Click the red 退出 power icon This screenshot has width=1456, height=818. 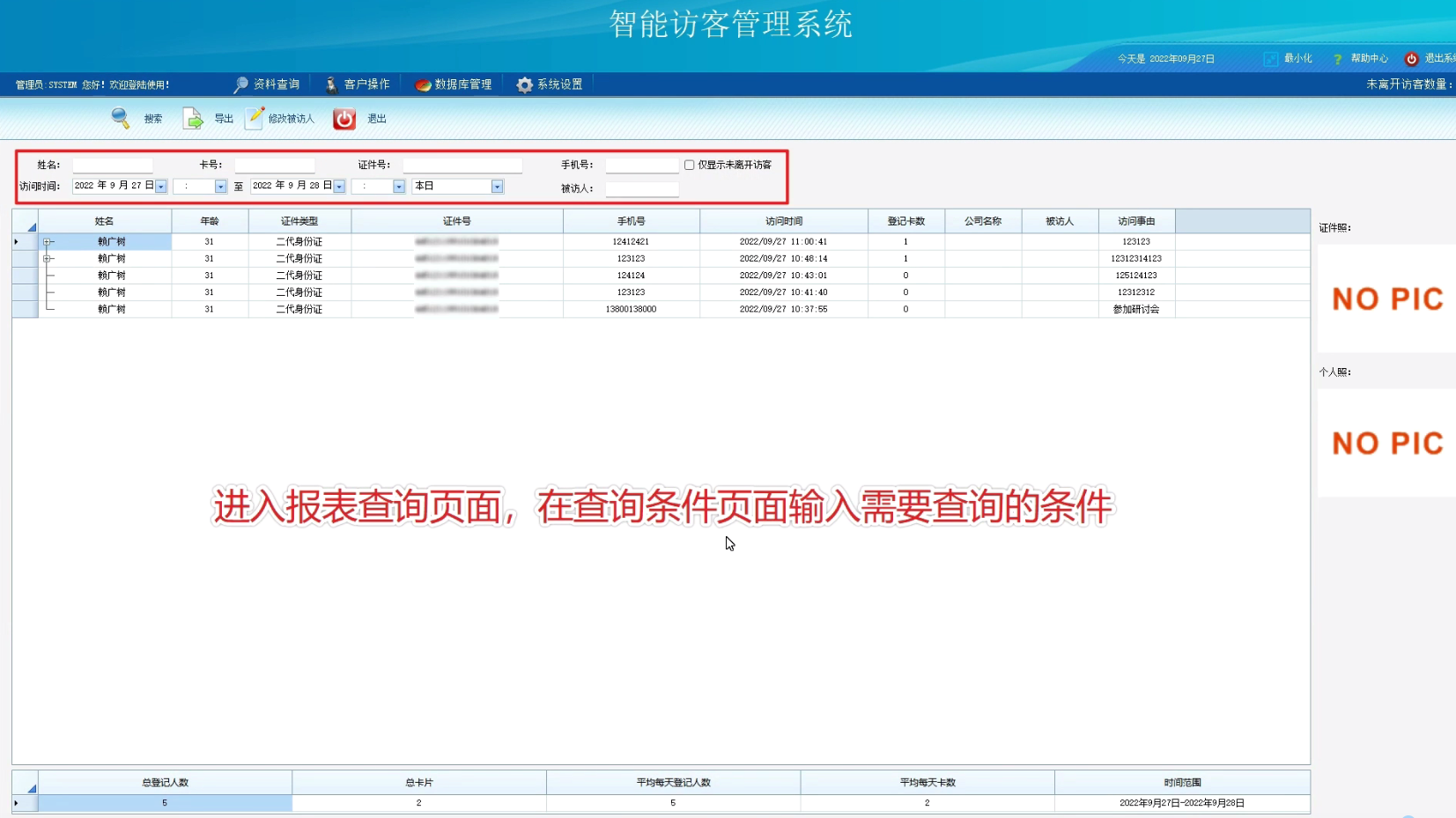pos(344,119)
